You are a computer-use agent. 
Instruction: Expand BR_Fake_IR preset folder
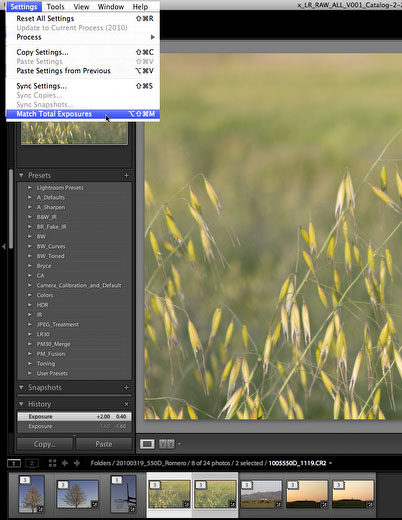[x=30, y=227]
